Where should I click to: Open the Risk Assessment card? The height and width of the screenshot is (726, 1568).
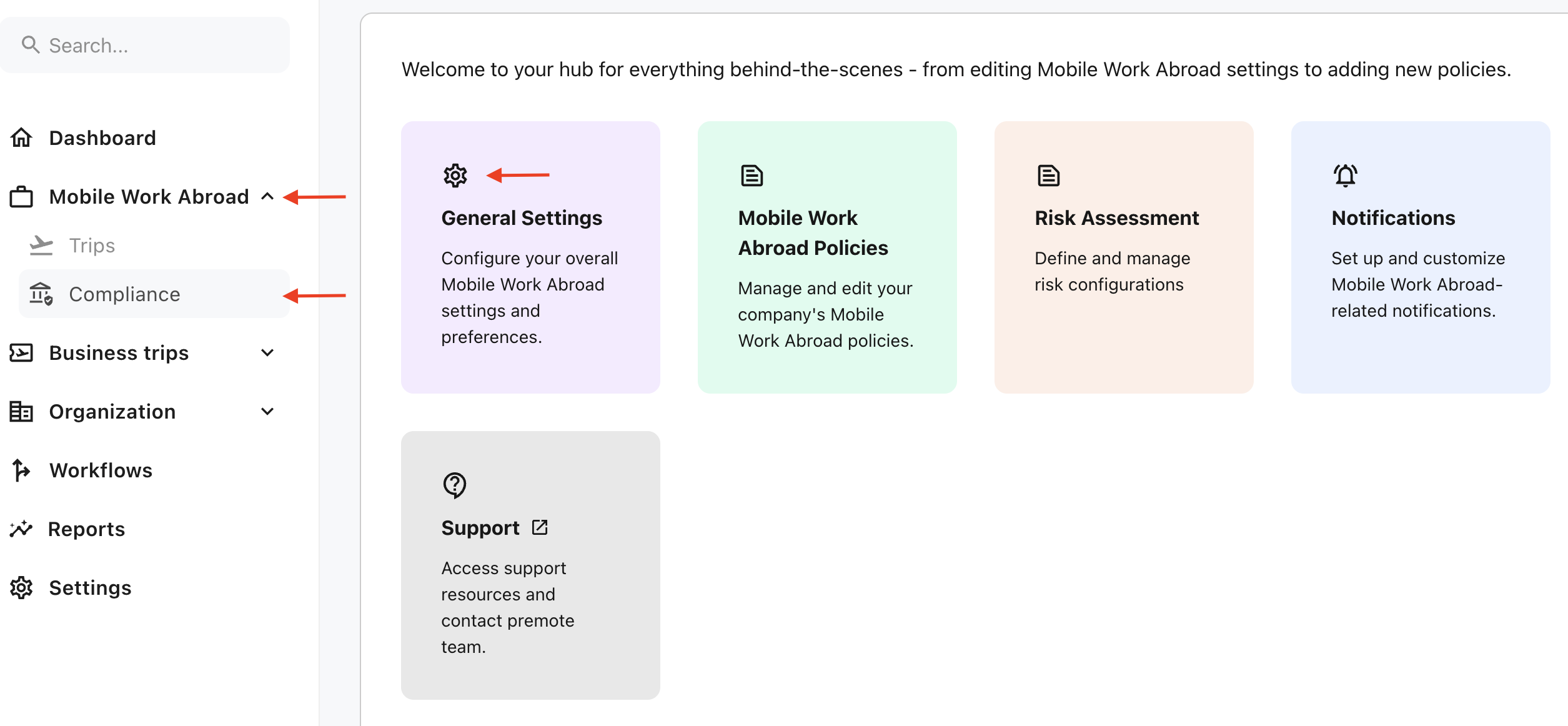pyautogui.click(x=1123, y=257)
